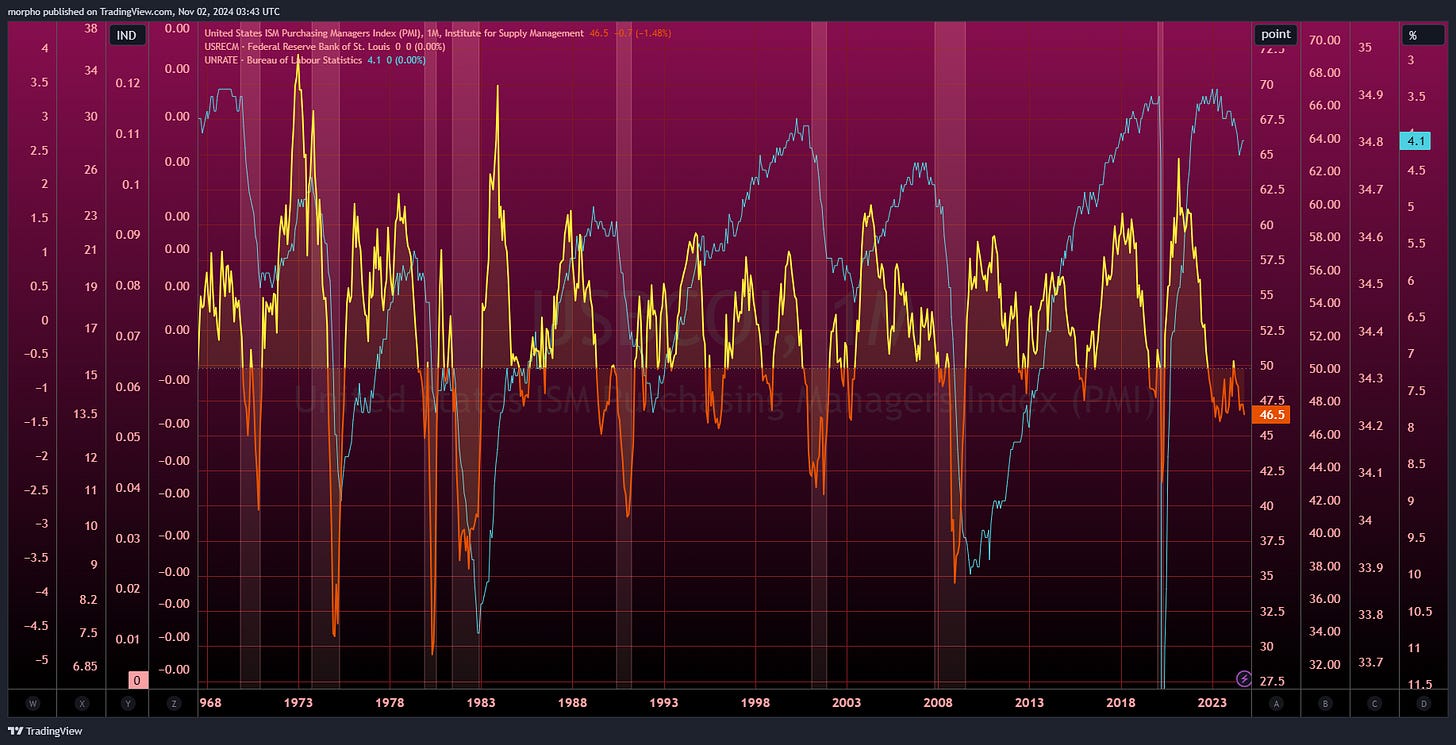
Task: Click the C scale mode button
Action: click(x=1374, y=704)
